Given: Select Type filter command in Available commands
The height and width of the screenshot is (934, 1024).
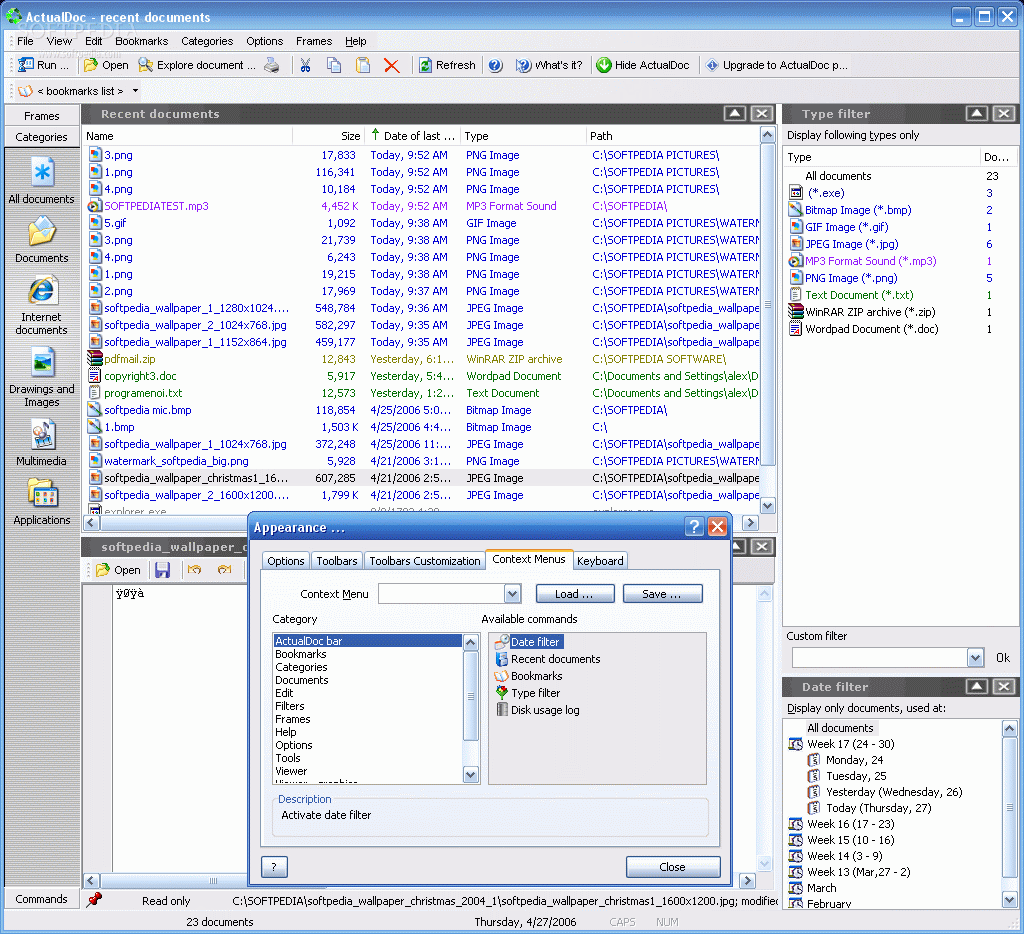Looking at the screenshot, I should (536, 693).
